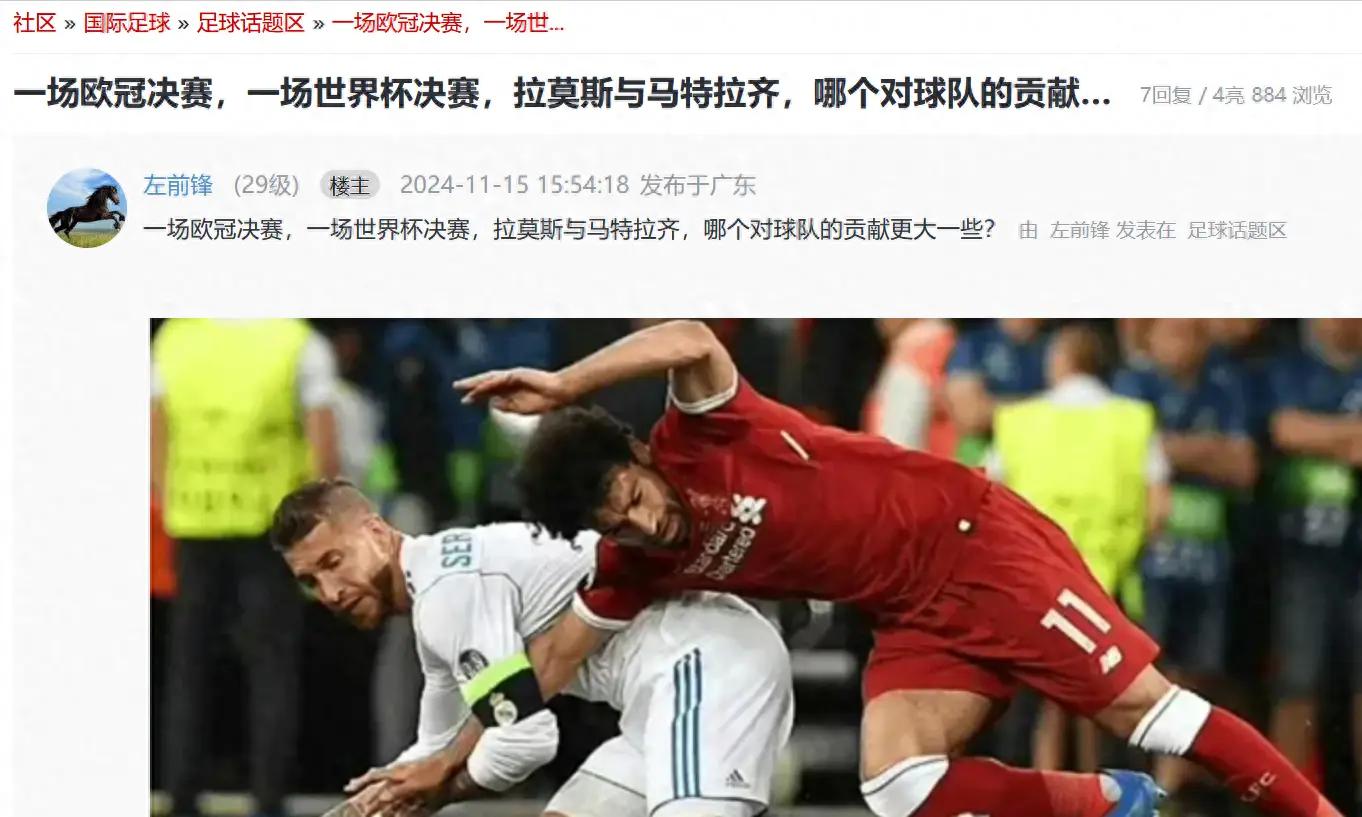Click the 884 浏览 view count
Image resolution: width=1362 pixels, height=817 pixels.
click(1292, 95)
